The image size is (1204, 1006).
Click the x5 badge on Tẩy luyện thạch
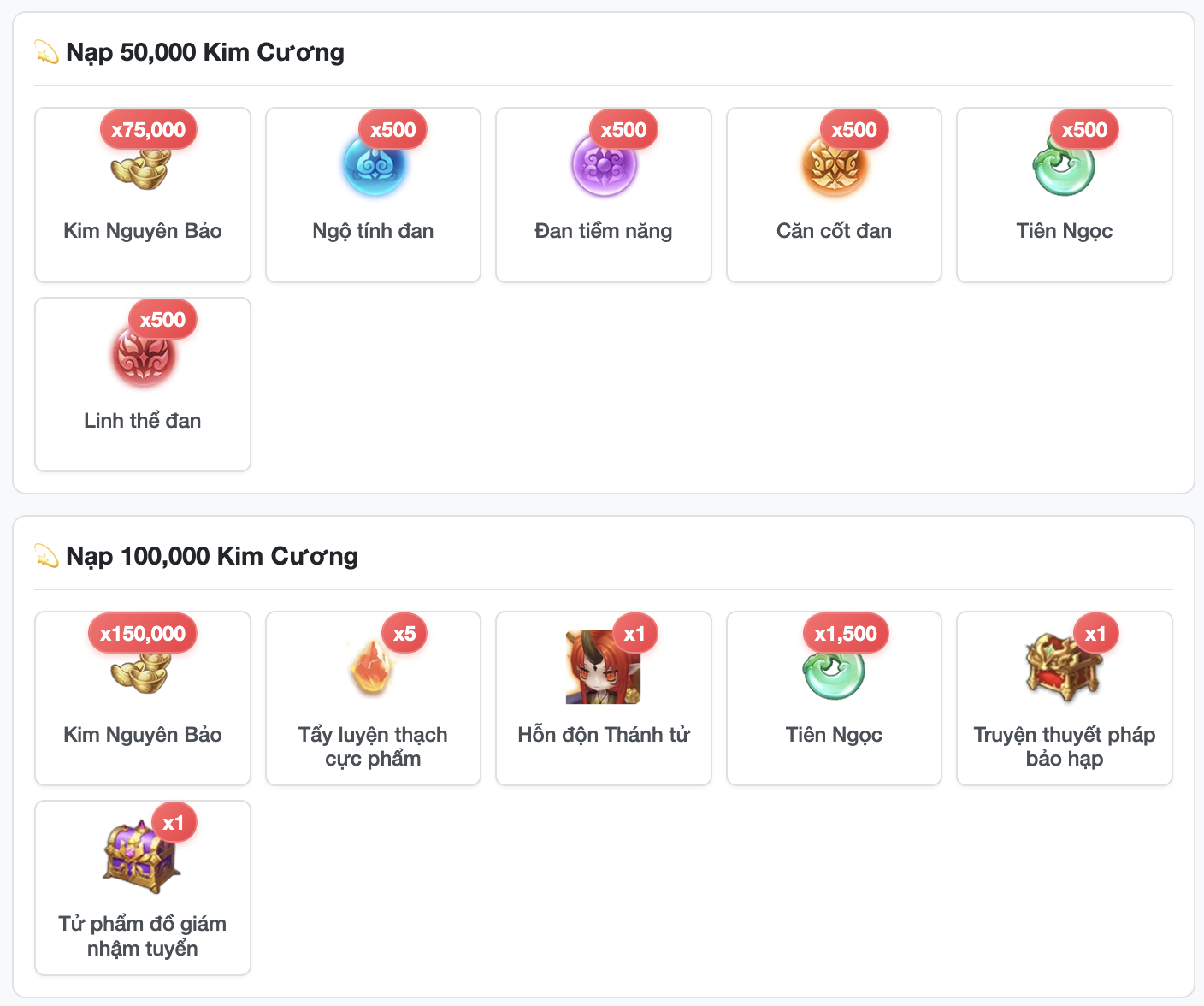[x=404, y=634]
